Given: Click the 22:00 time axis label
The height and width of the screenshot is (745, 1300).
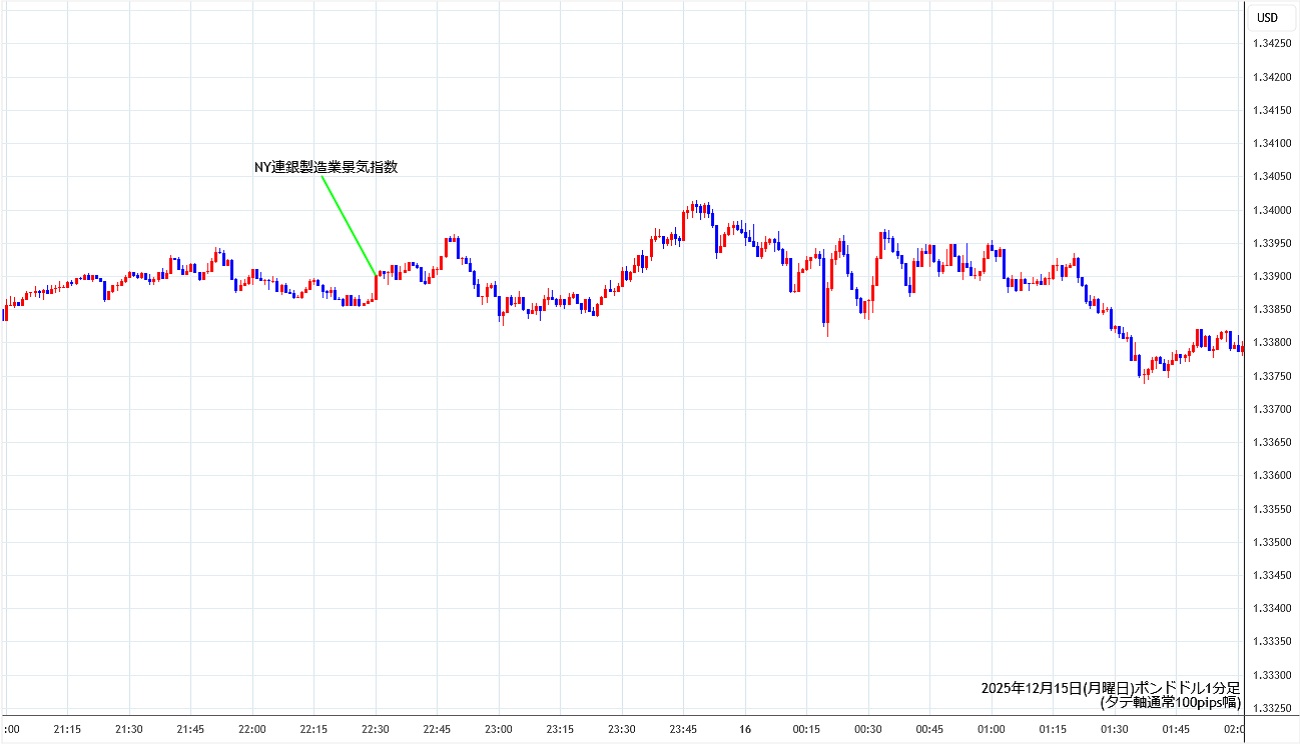Looking at the screenshot, I should click(x=252, y=730).
